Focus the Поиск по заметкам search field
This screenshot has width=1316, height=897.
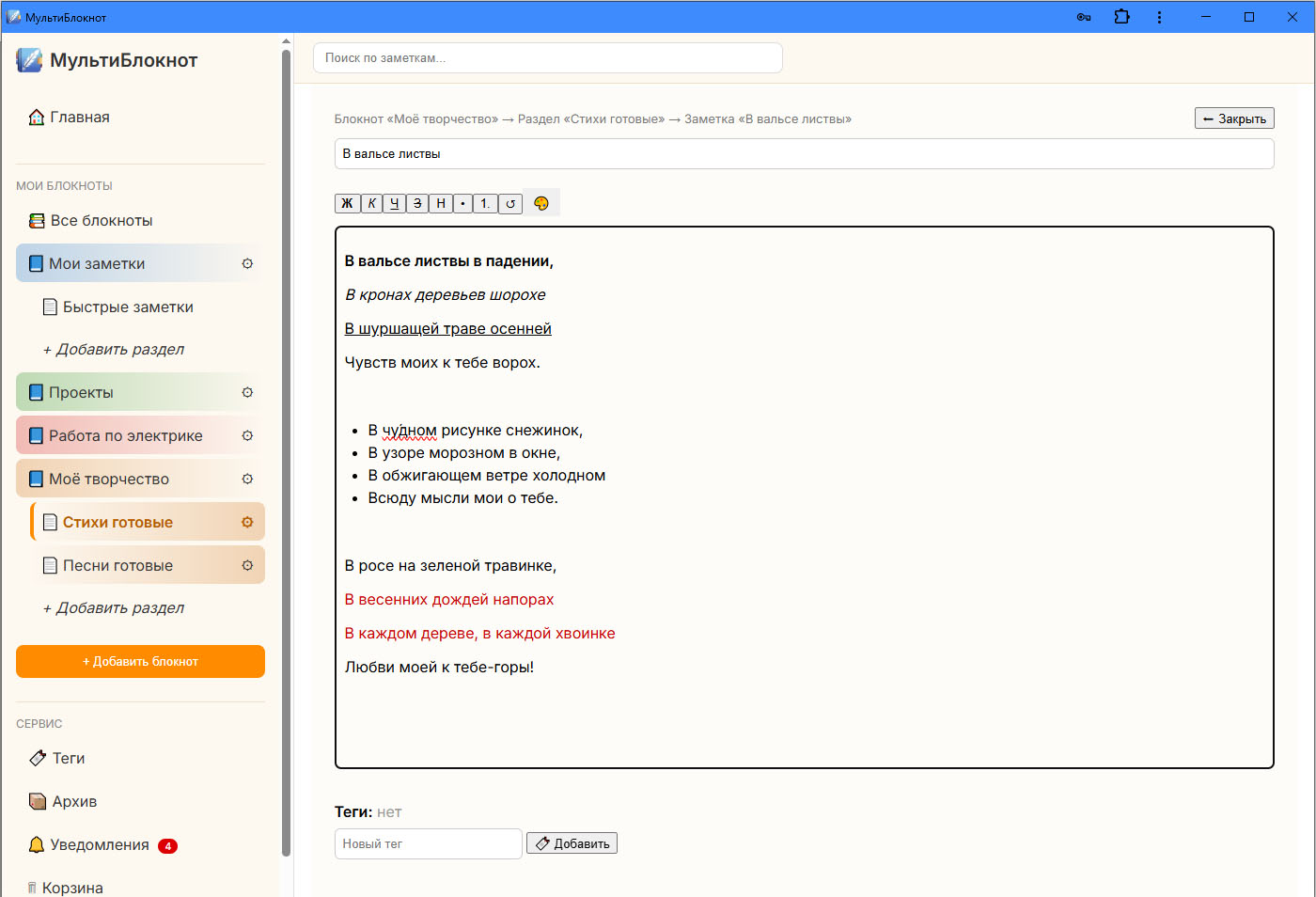point(548,58)
